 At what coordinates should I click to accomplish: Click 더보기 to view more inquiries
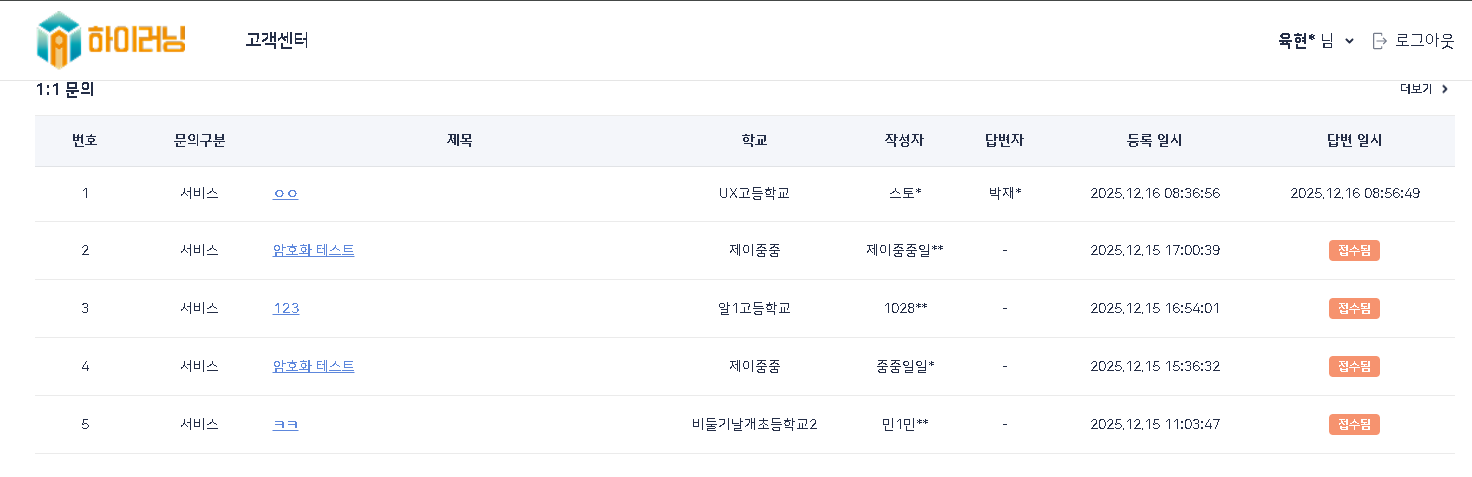pos(1416,89)
